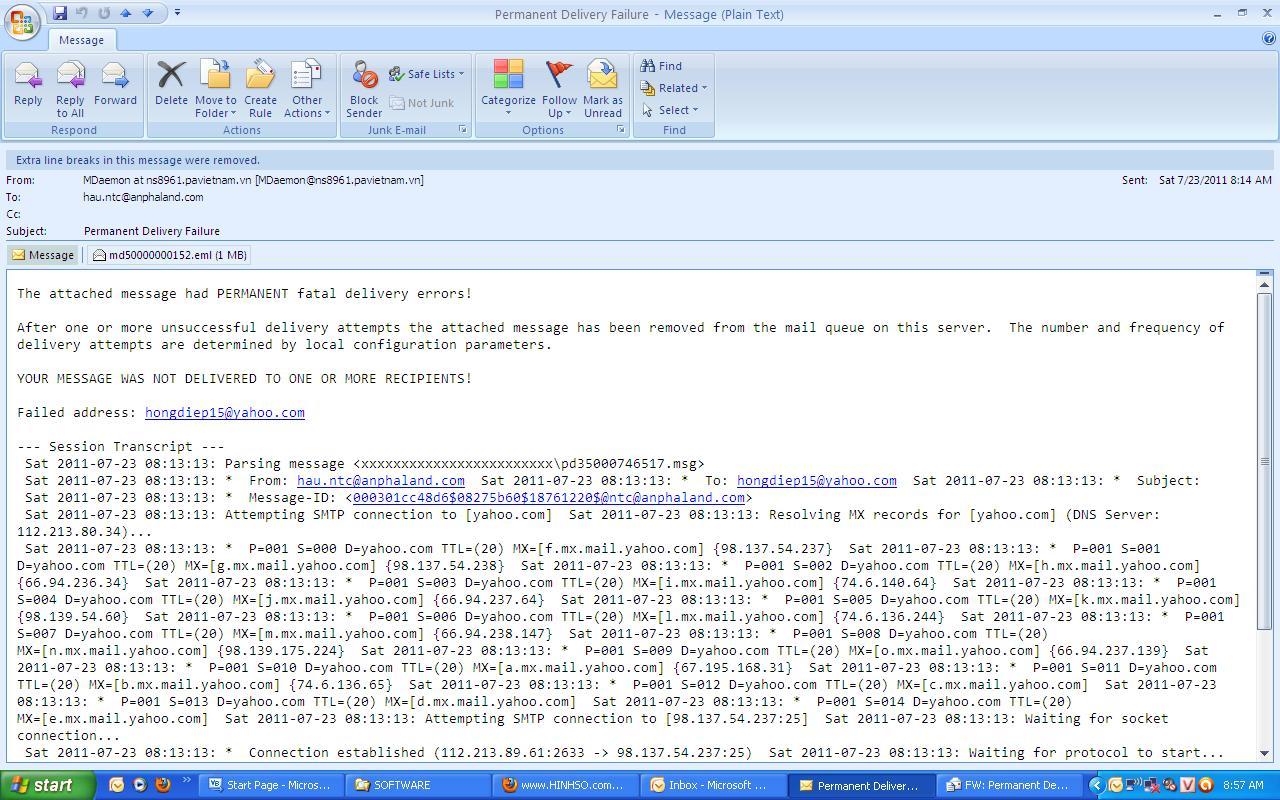Mark the message as Unread
Screen dimensions: 1280x800
point(603,88)
